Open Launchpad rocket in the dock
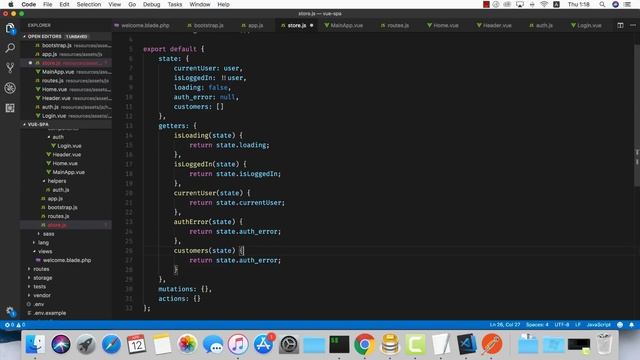This screenshot has height=360, width=640. [x=86, y=344]
